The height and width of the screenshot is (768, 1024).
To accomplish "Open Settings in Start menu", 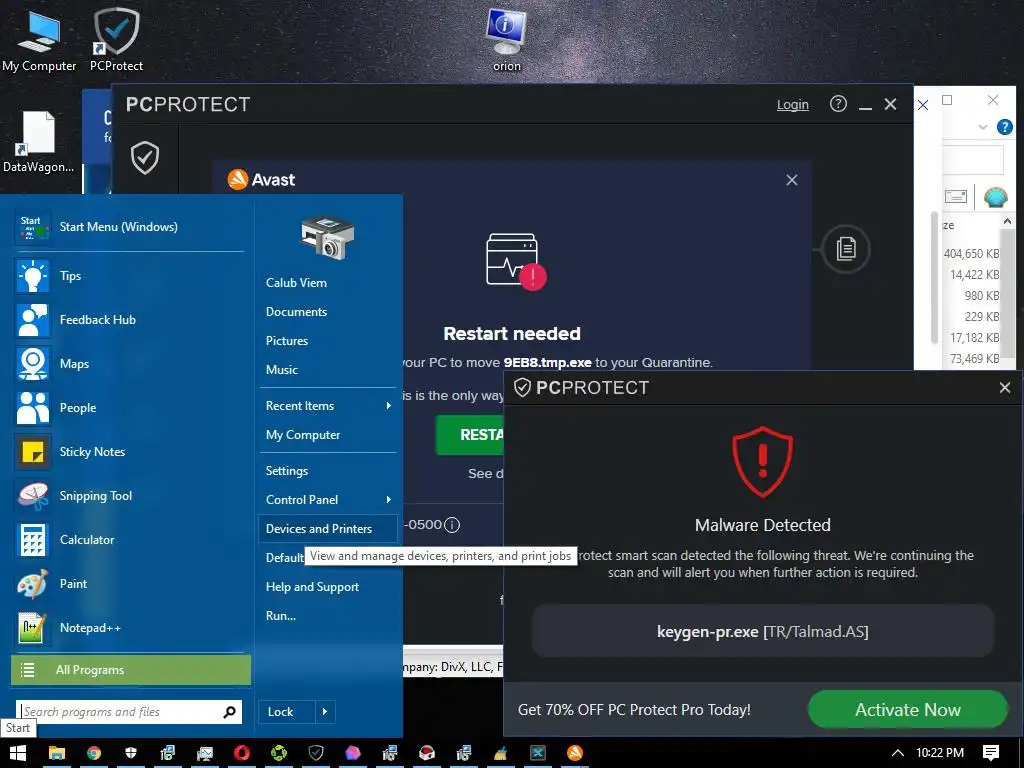I will pyautogui.click(x=287, y=471).
